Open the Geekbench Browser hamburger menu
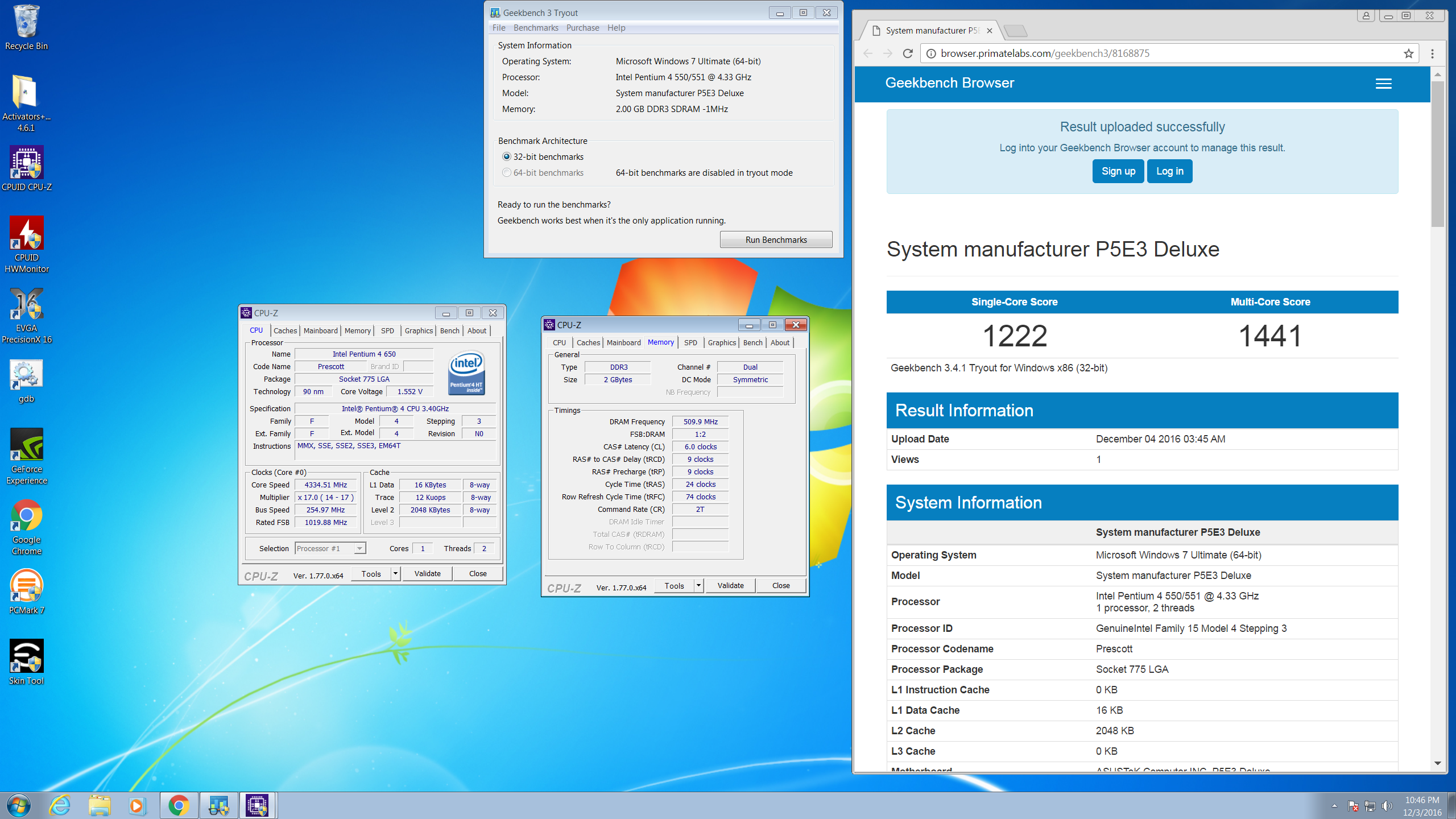The image size is (1456, 819). click(1383, 84)
